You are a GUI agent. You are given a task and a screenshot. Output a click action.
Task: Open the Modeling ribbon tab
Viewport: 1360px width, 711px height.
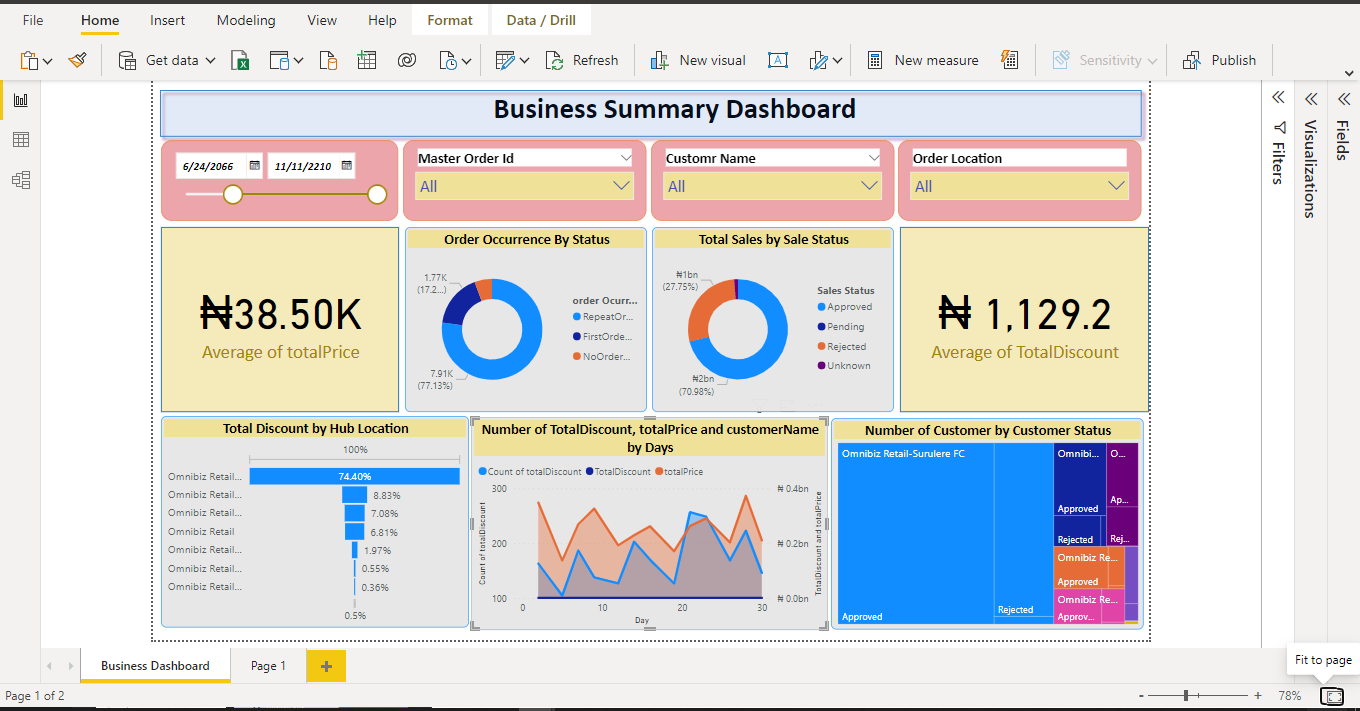tap(246, 20)
